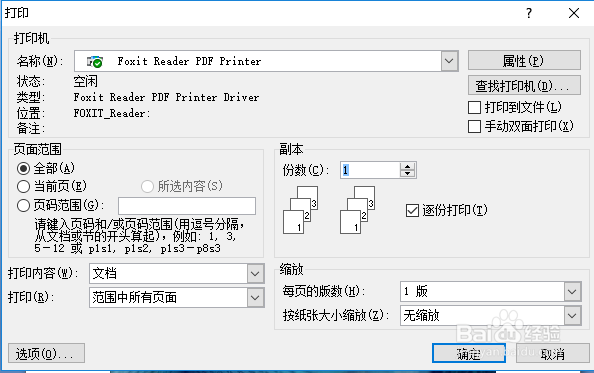Click the page range text field
The width and height of the screenshot is (594, 373).
[x=187, y=206]
